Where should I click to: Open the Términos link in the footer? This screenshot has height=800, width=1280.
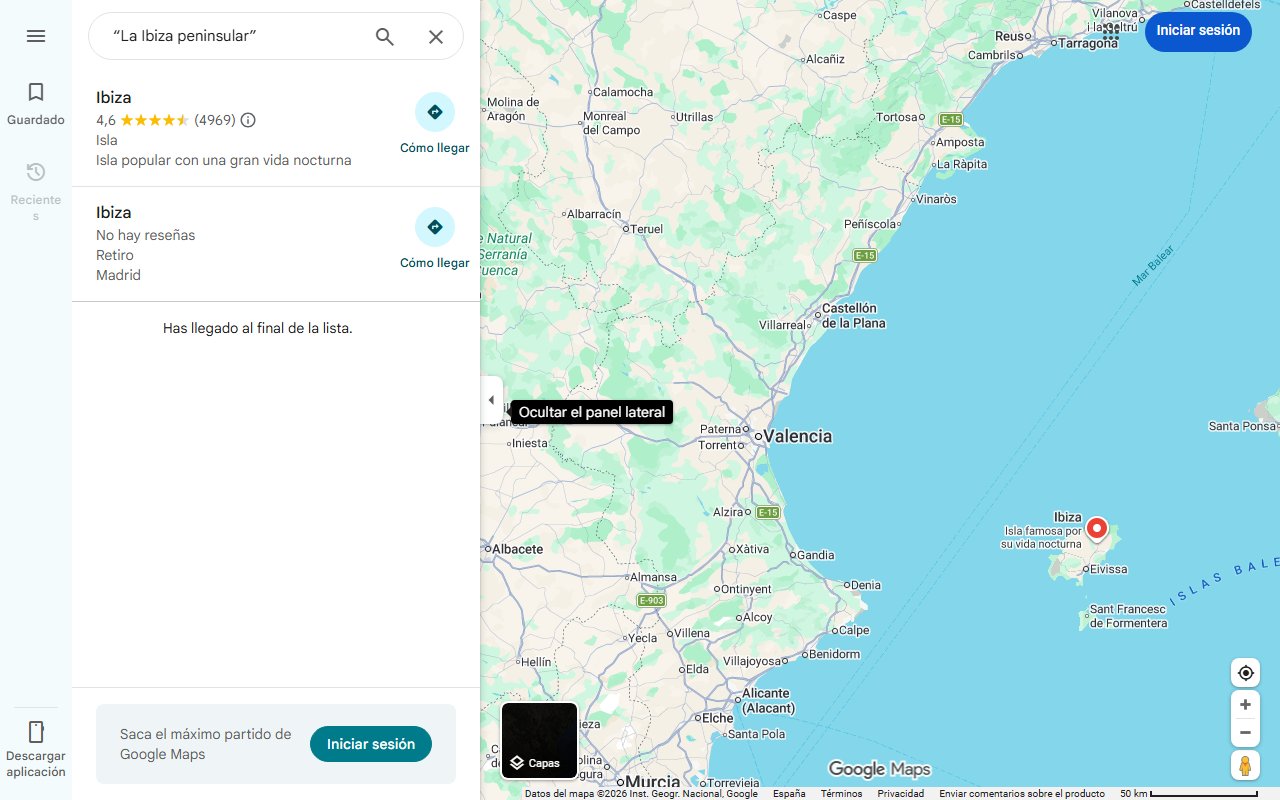[x=841, y=794]
